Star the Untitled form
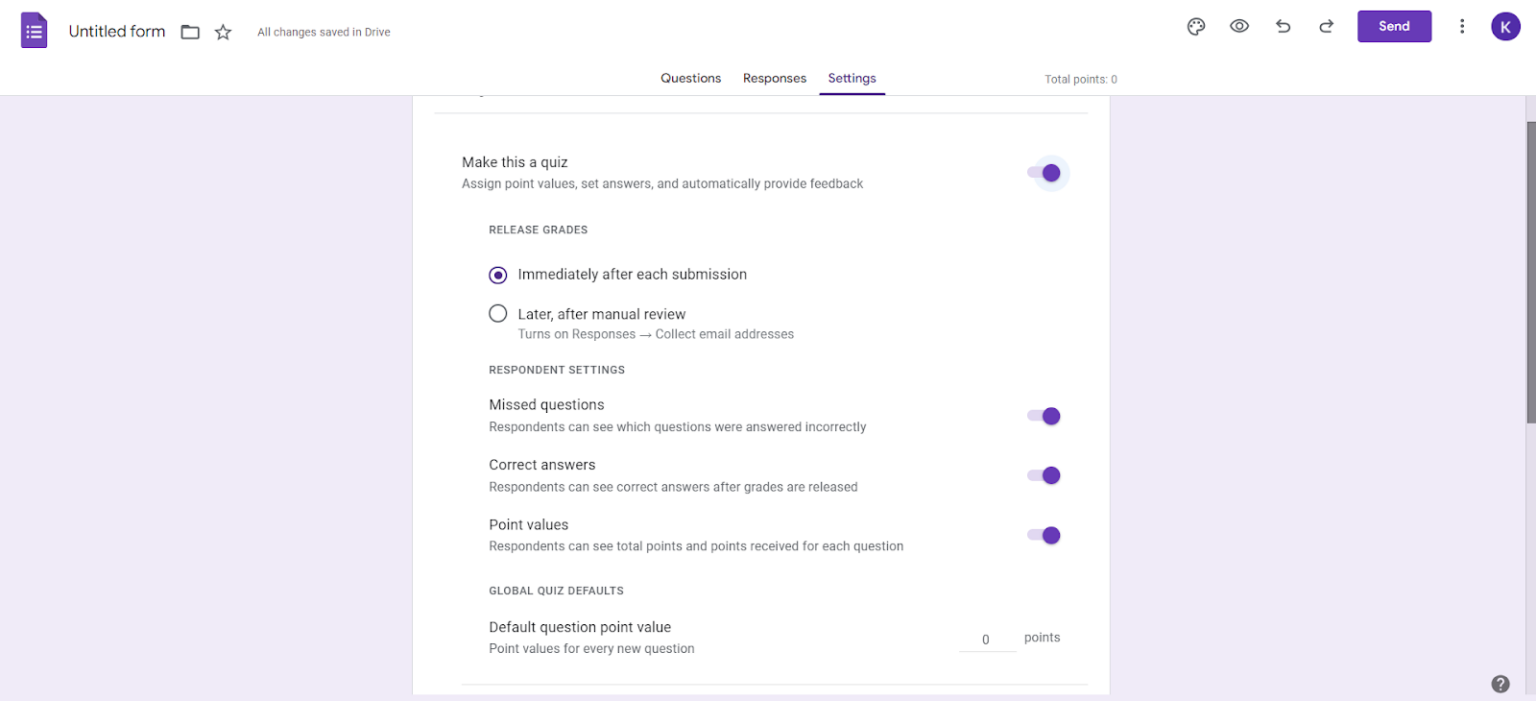This screenshot has width=1536, height=701. [x=222, y=31]
